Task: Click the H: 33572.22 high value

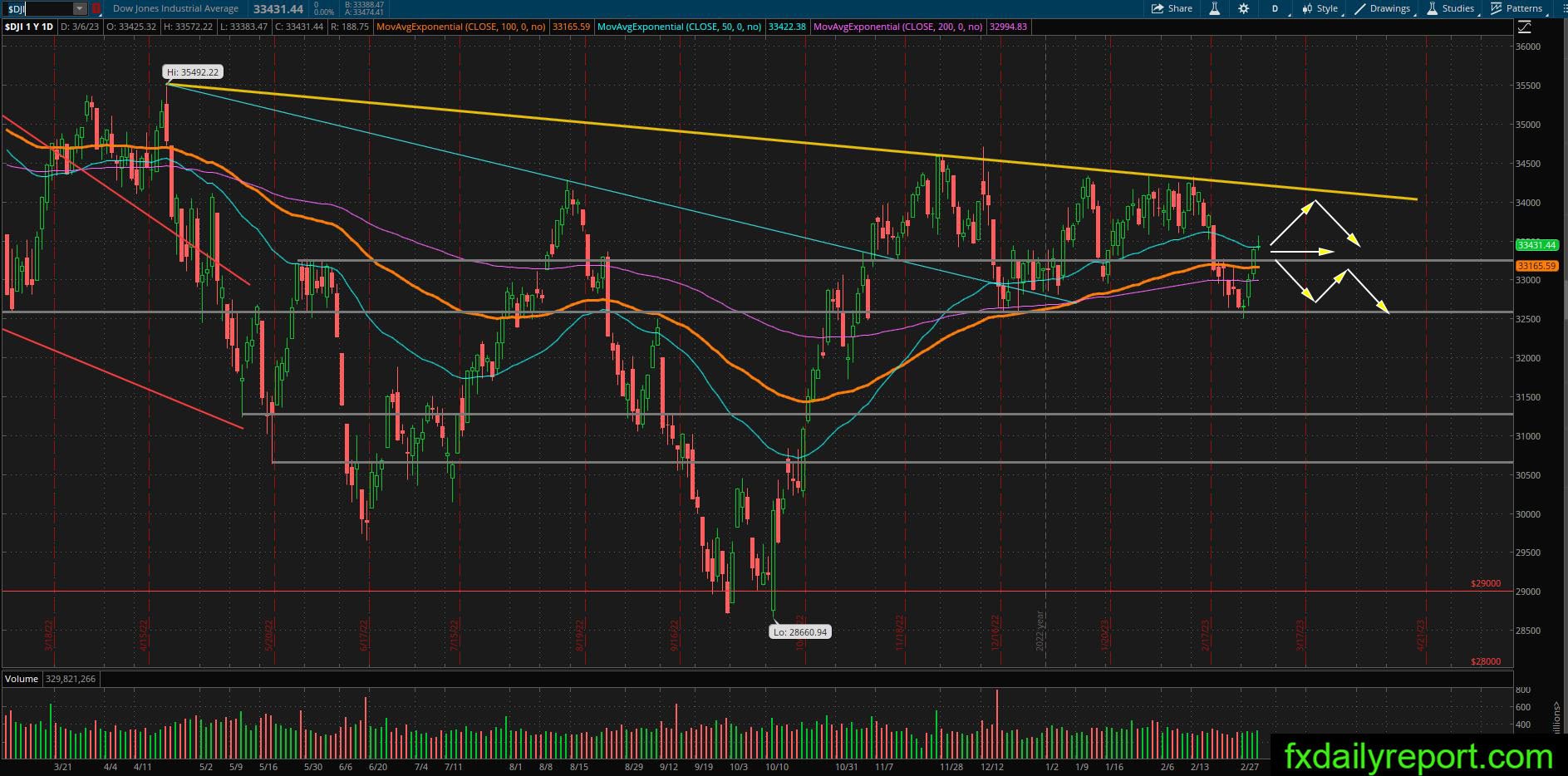Action: pos(189,27)
